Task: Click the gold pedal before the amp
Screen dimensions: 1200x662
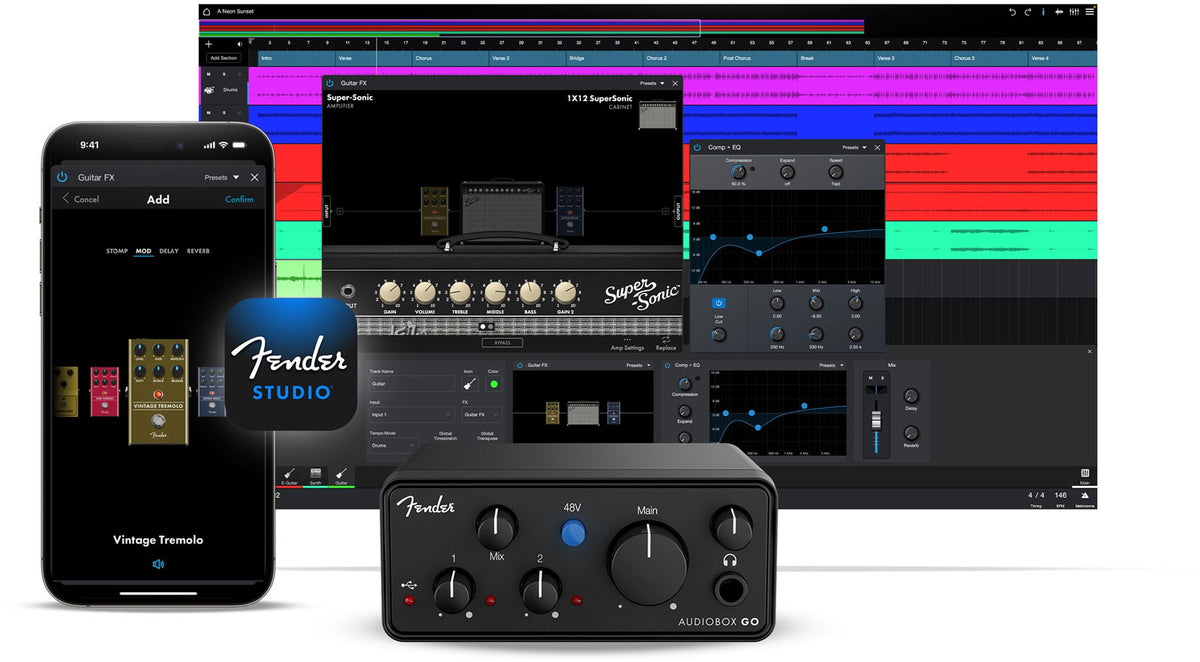Action: [x=434, y=209]
